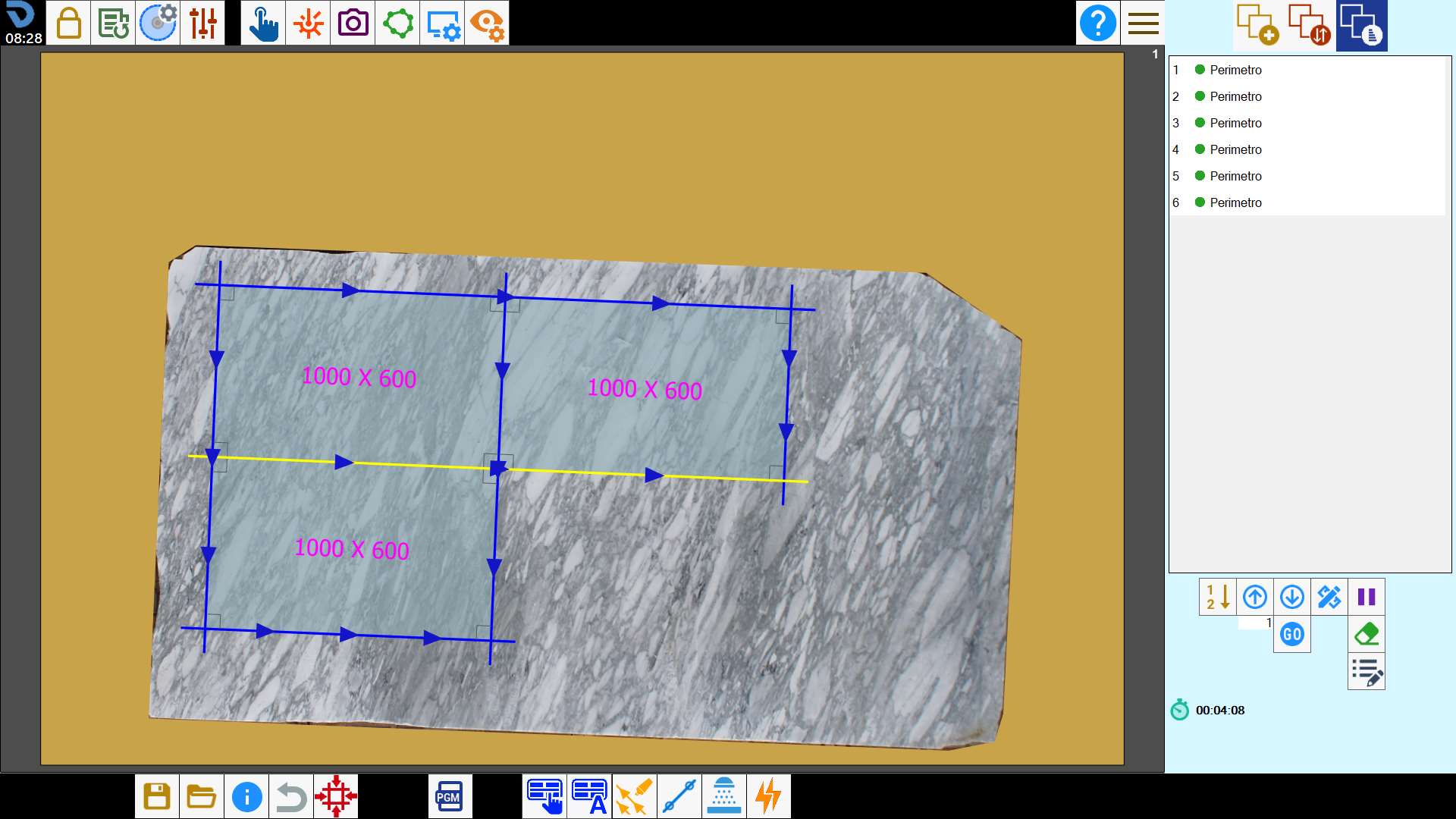Open file with folder icon
Viewport: 1456px width, 819px height.
click(x=202, y=796)
